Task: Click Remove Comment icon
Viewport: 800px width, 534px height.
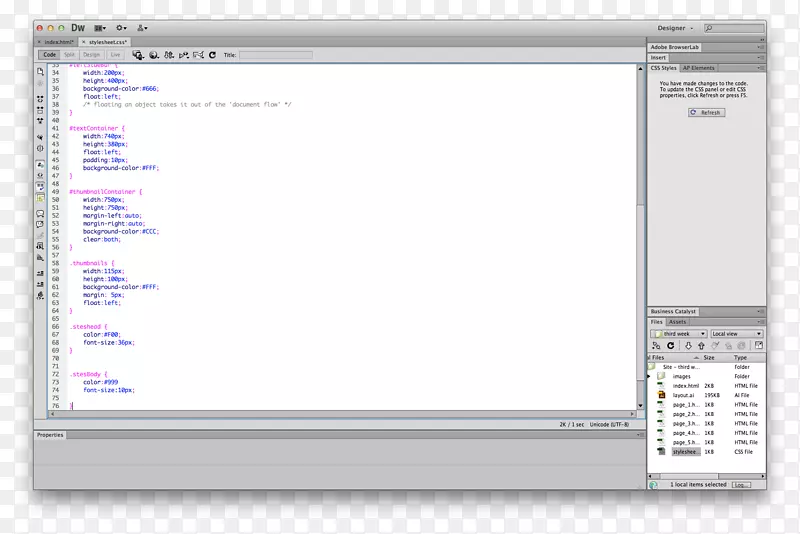Action: click(40, 224)
